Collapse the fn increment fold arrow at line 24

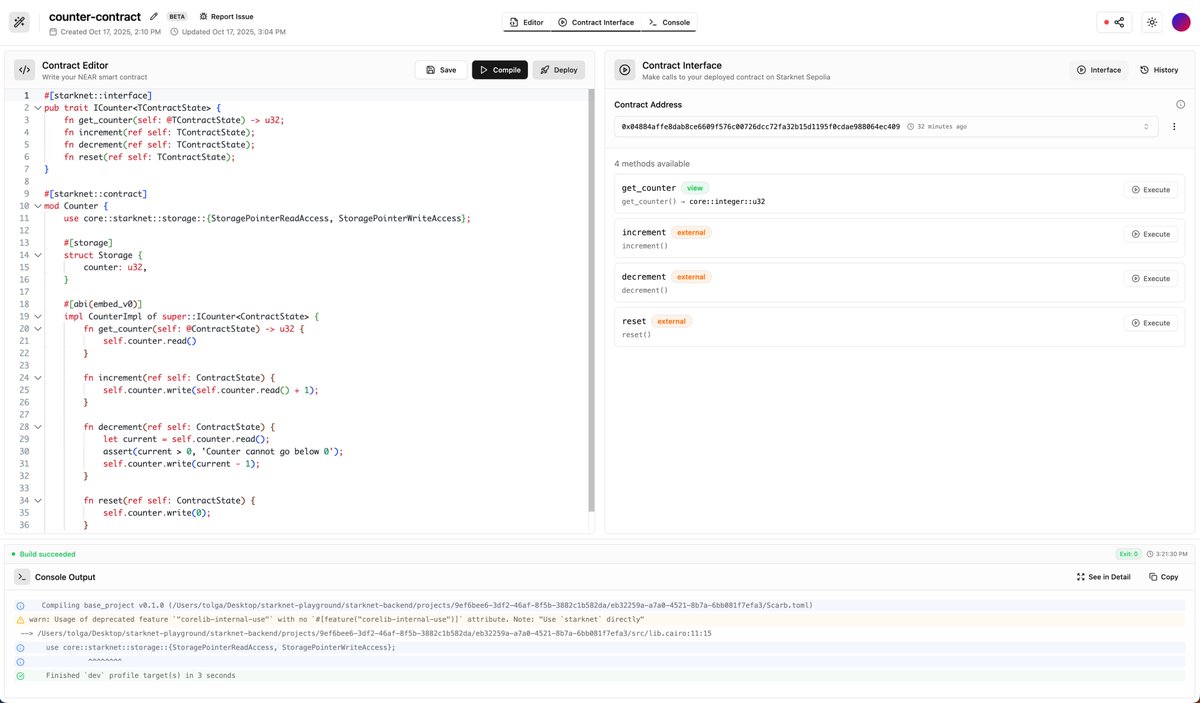pos(37,378)
